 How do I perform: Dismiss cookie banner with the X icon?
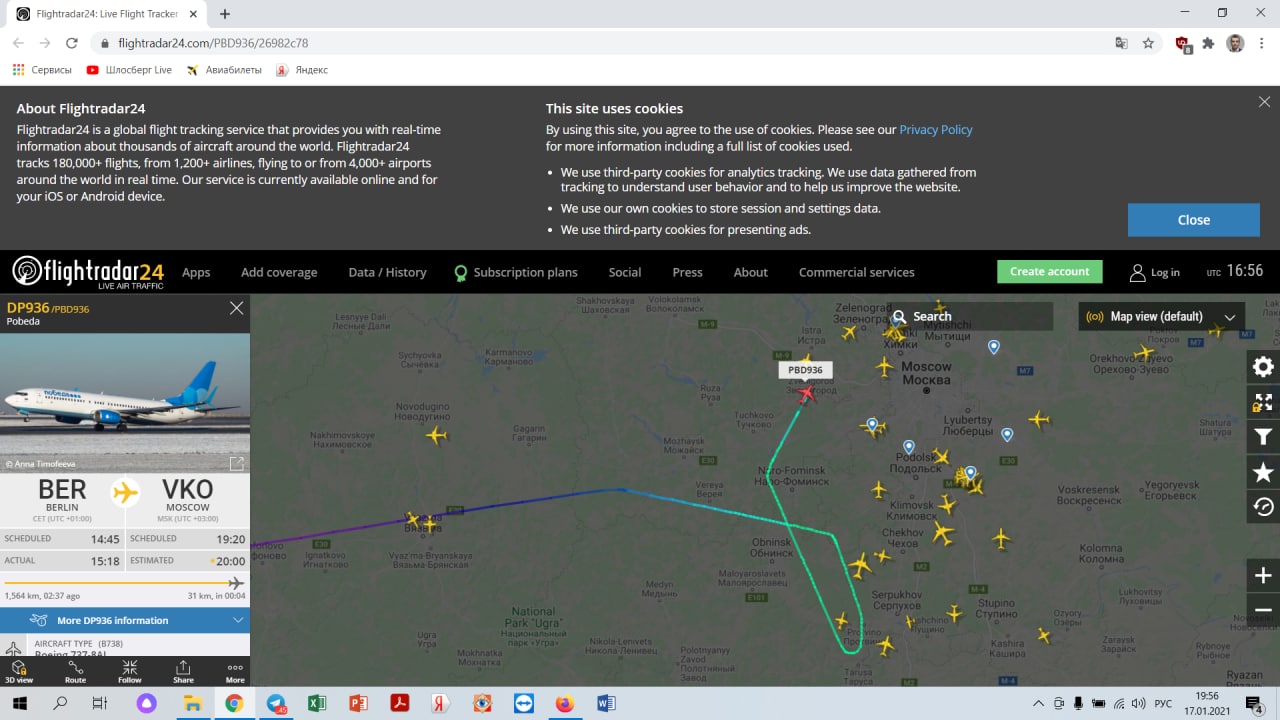pyautogui.click(x=1265, y=102)
